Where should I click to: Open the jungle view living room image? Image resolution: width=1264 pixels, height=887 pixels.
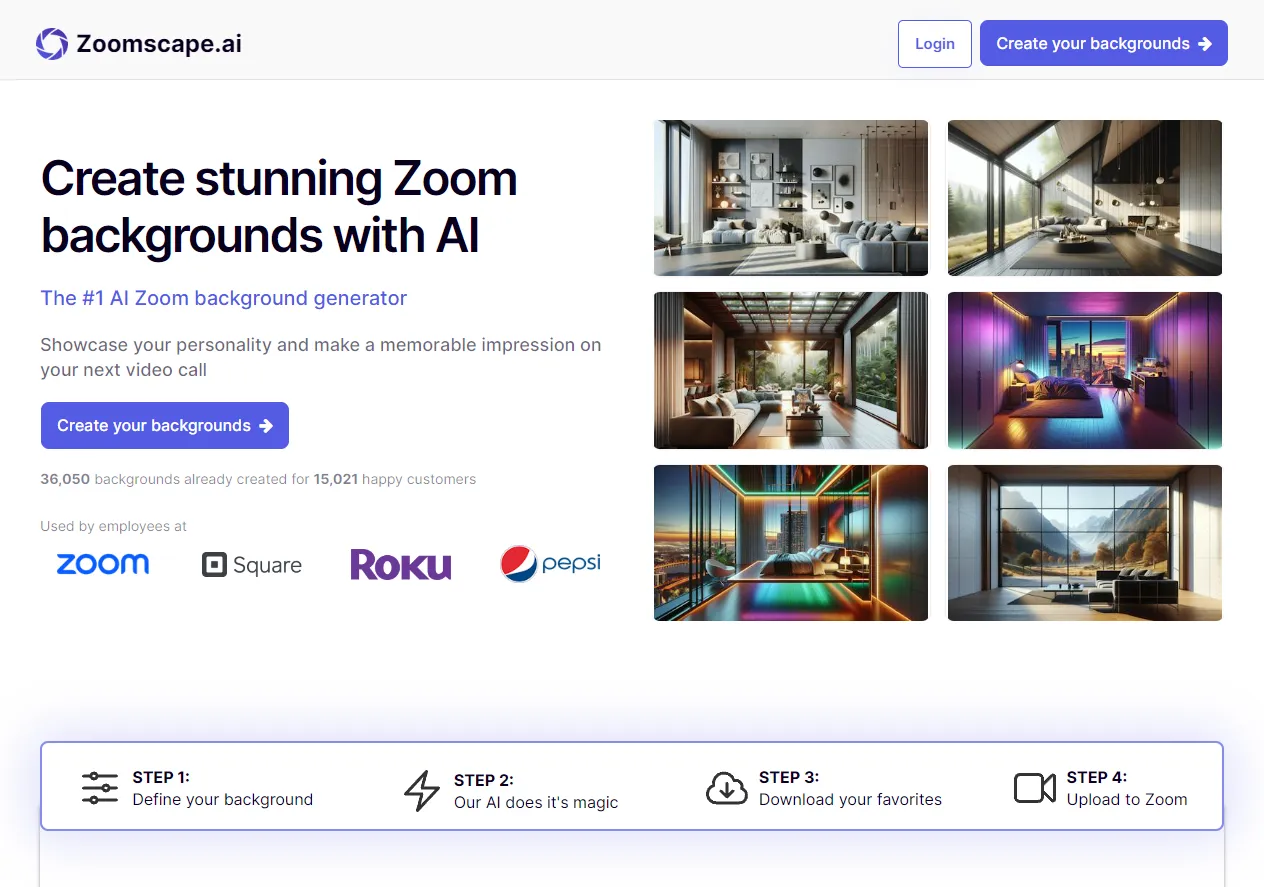click(x=790, y=370)
